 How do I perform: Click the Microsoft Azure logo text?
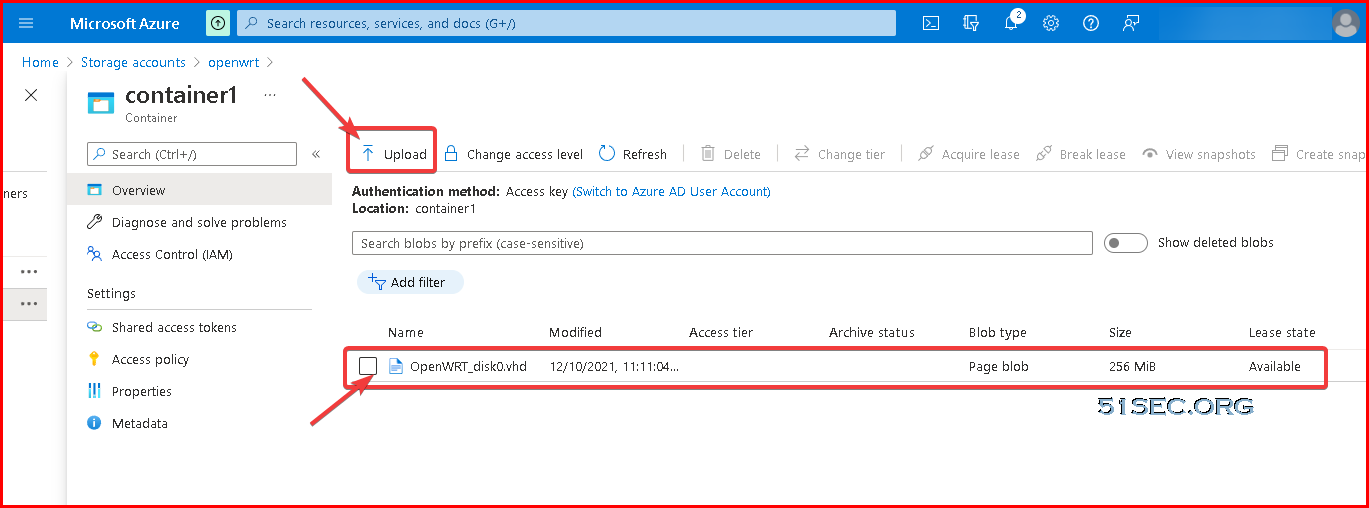pos(125,23)
